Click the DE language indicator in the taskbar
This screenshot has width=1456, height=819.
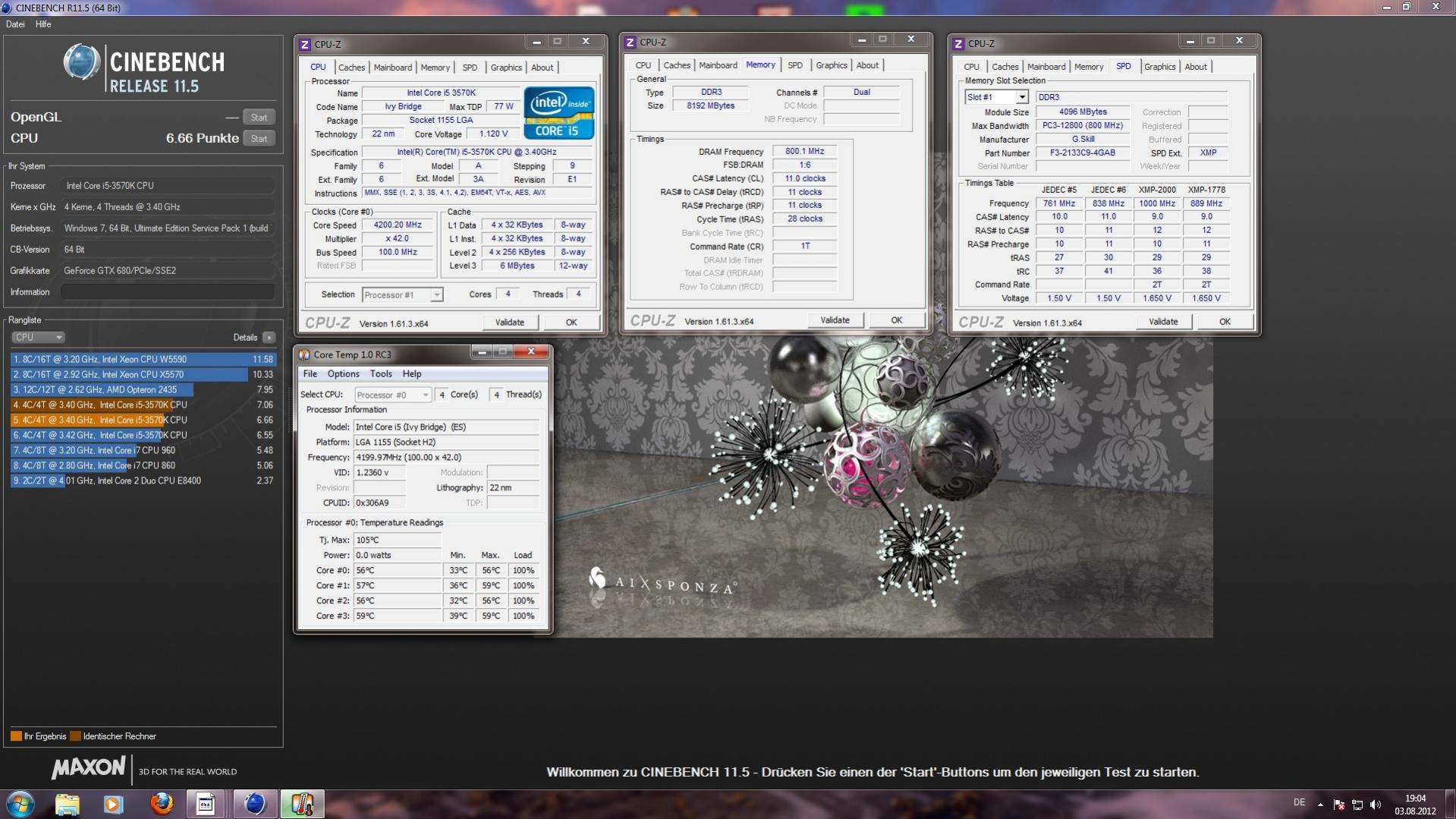click(1299, 802)
